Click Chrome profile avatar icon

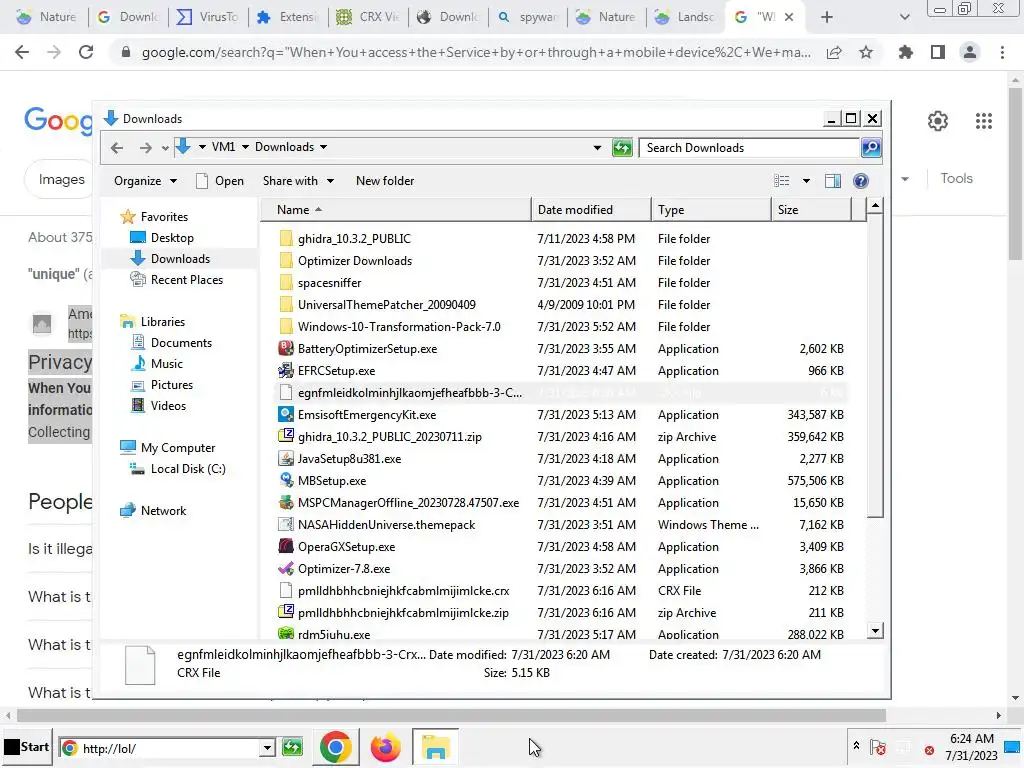click(970, 52)
